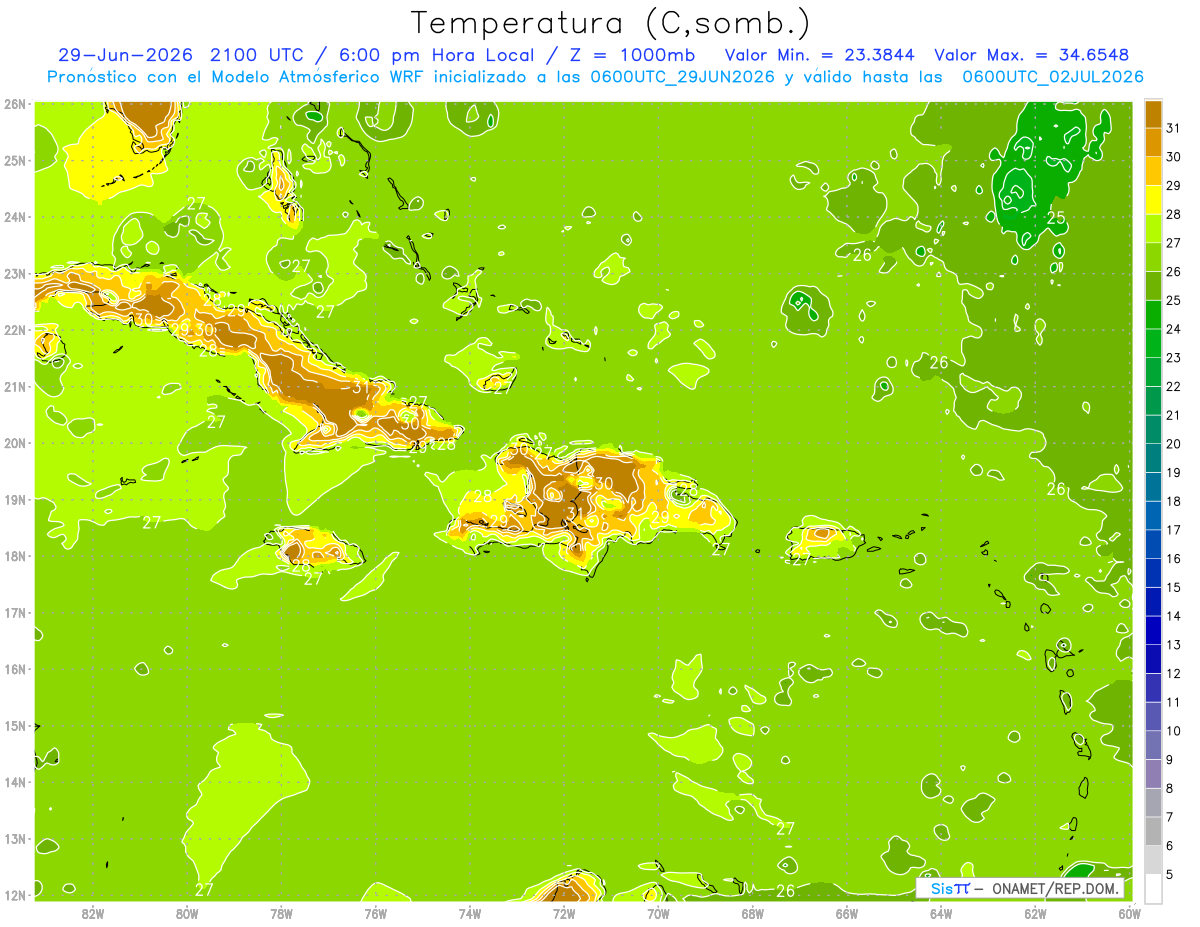Click the '20N' latitude axis label
This screenshot has height=927, width=1200.
[x=15, y=443]
